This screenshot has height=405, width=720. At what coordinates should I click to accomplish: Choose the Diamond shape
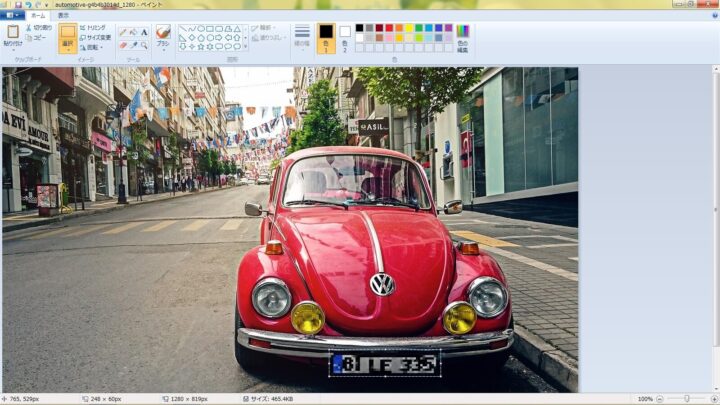coord(192,38)
